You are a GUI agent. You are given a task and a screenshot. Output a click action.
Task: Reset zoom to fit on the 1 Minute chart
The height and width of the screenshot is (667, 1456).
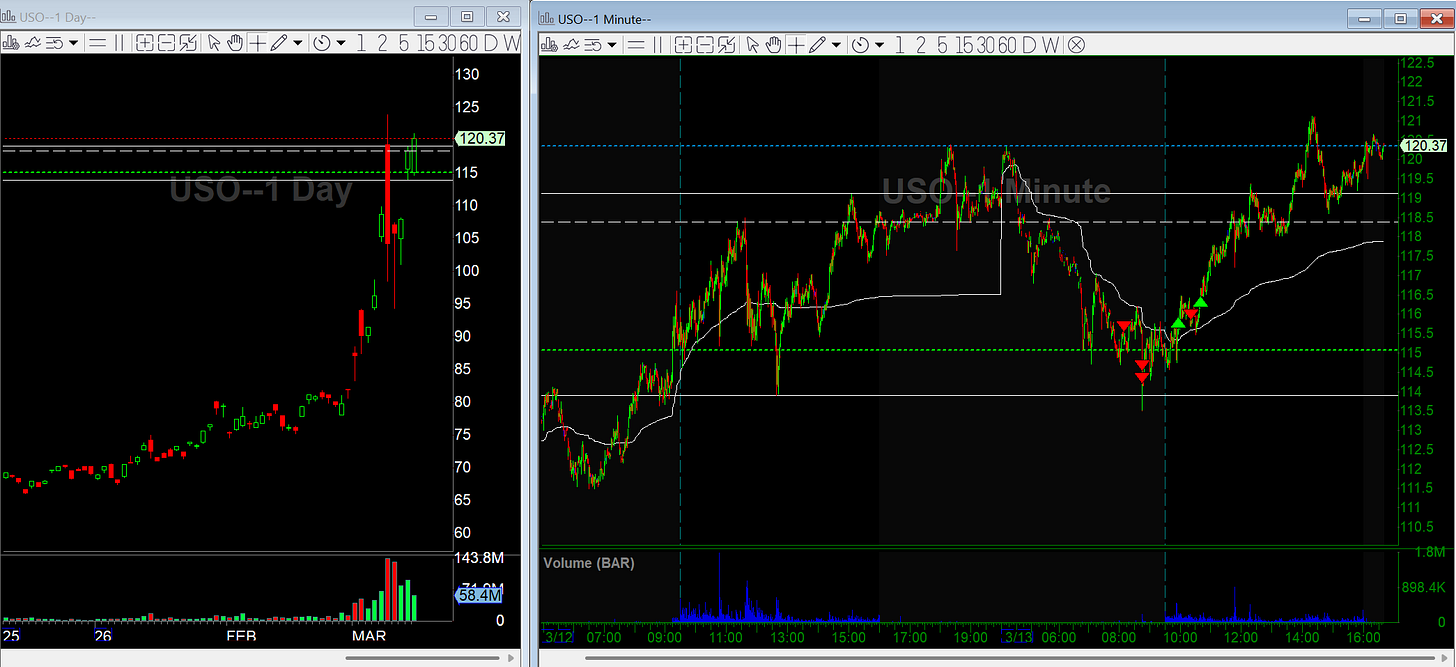click(x=727, y=43)
